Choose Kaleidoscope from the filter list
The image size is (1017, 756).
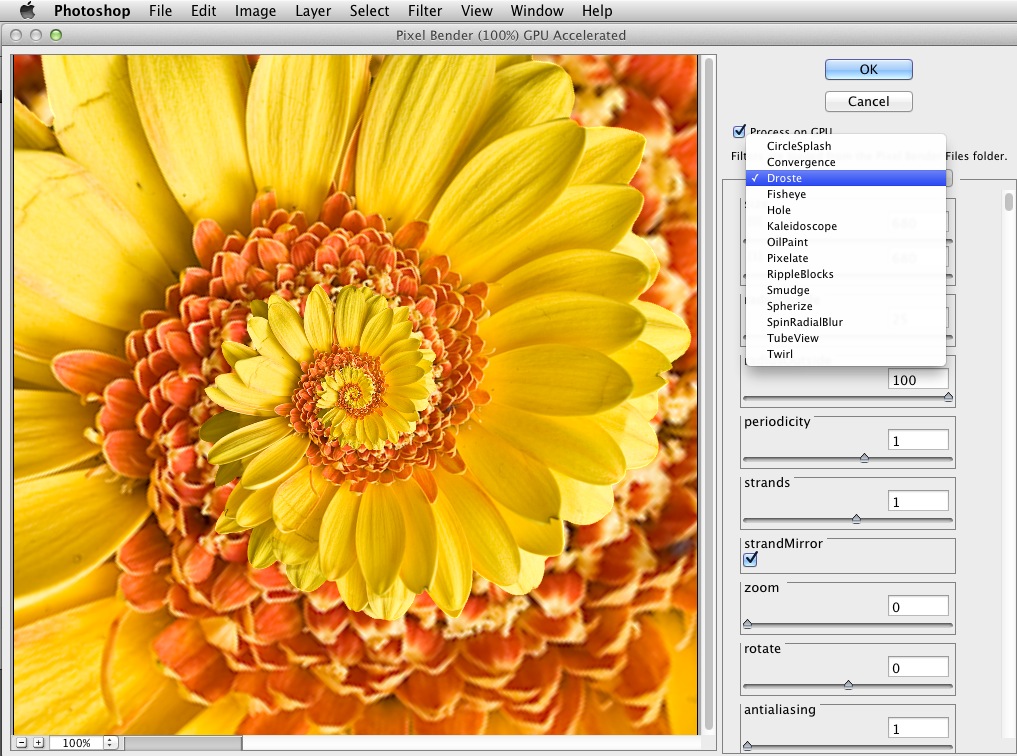click(x=801, y=226)
